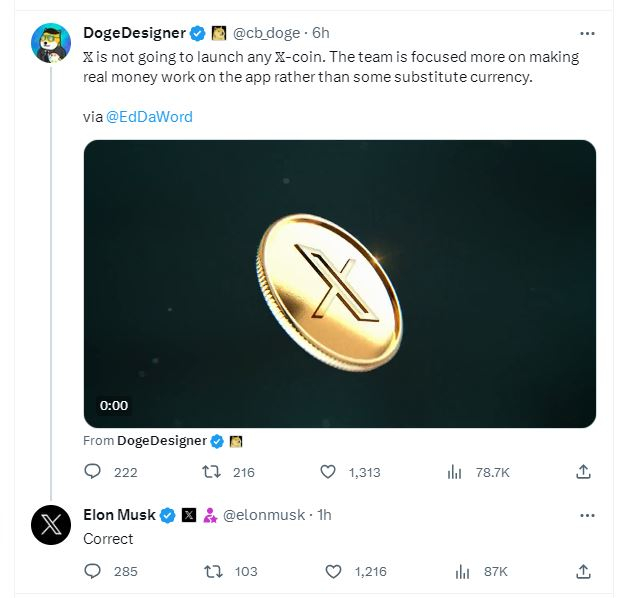Reply to DogeDesigner's post
This screenshot has height=598, width=622.
[92, 472]
